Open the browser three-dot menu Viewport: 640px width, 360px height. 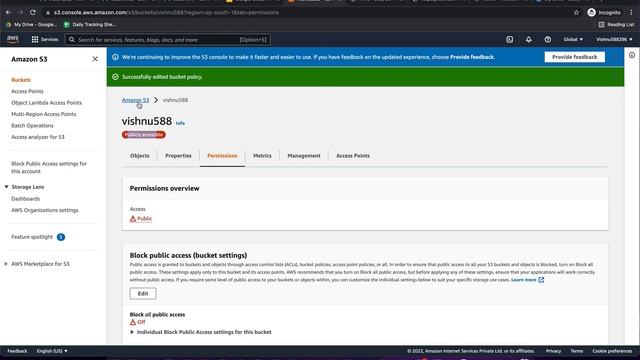[631, 12]
